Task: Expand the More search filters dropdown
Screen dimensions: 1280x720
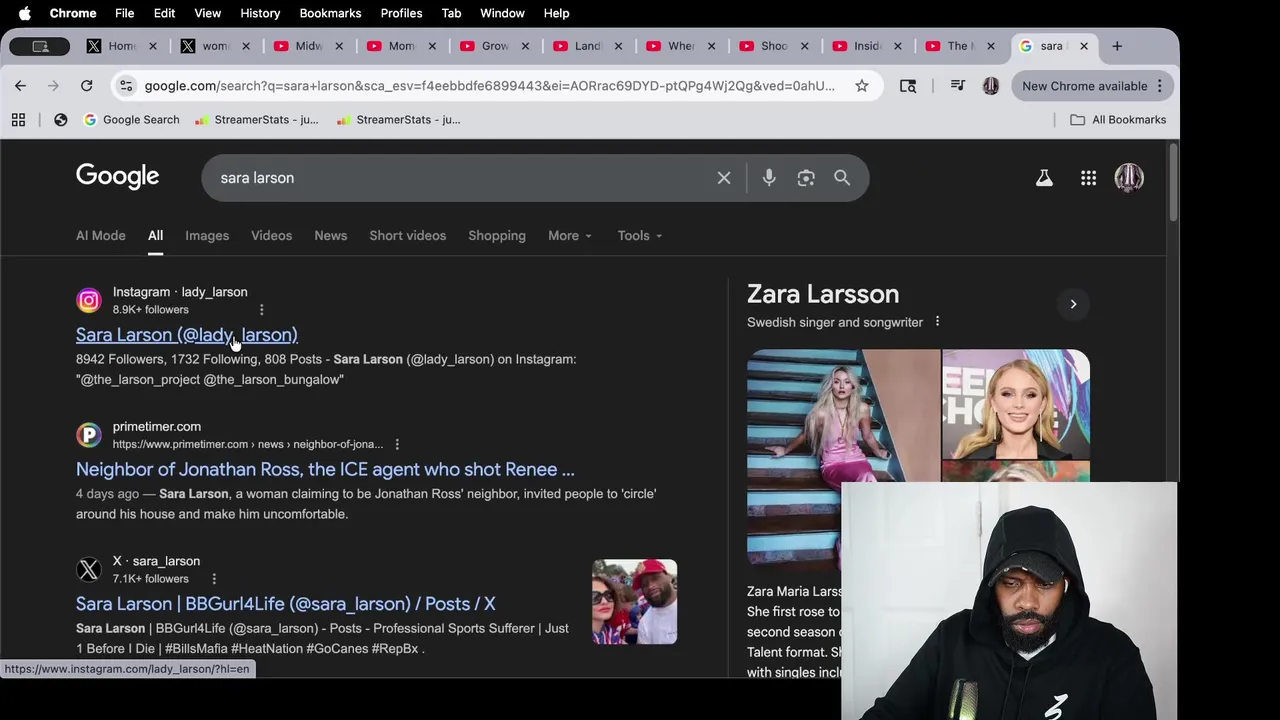Action: click(x=570, y=236)
